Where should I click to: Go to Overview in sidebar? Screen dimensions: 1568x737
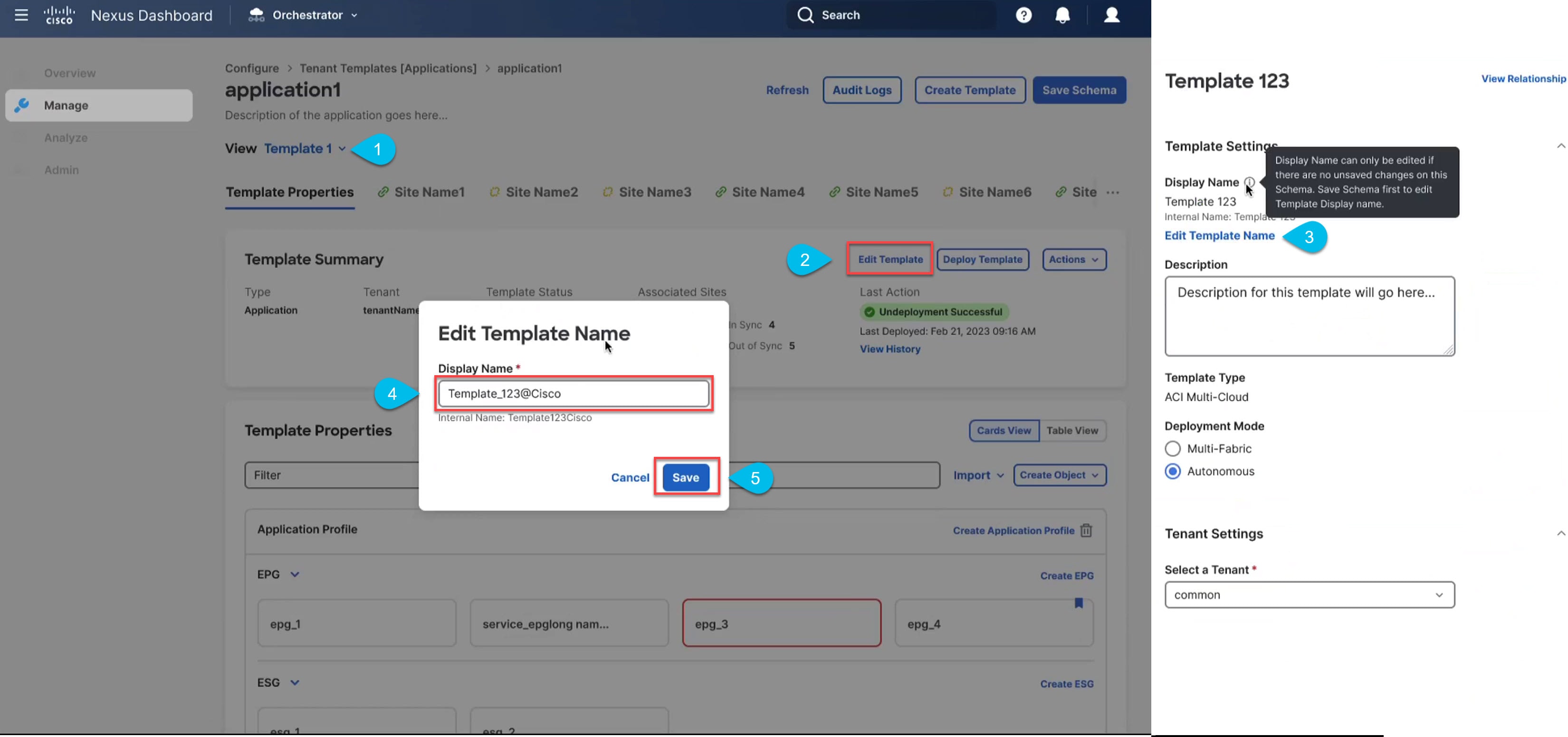click(69, 73)
